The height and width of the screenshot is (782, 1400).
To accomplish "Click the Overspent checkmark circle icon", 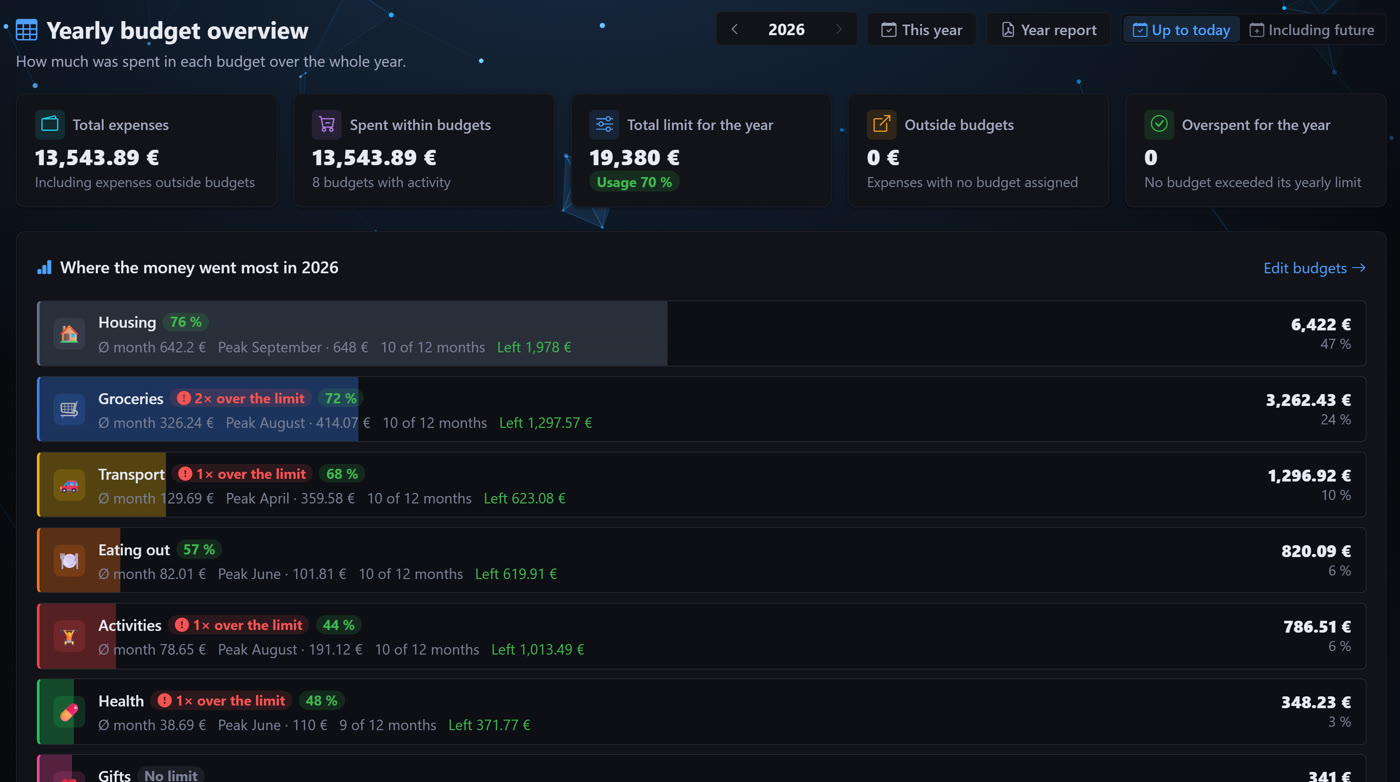I will pyautogui.click(x=1159, y=124).
